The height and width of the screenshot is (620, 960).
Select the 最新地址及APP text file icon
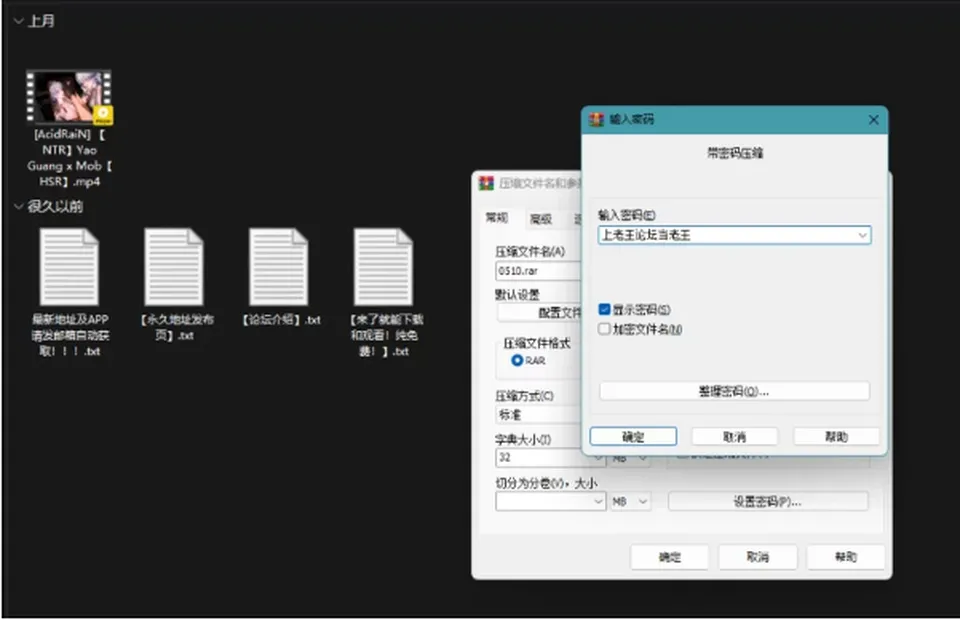point(69,267)
